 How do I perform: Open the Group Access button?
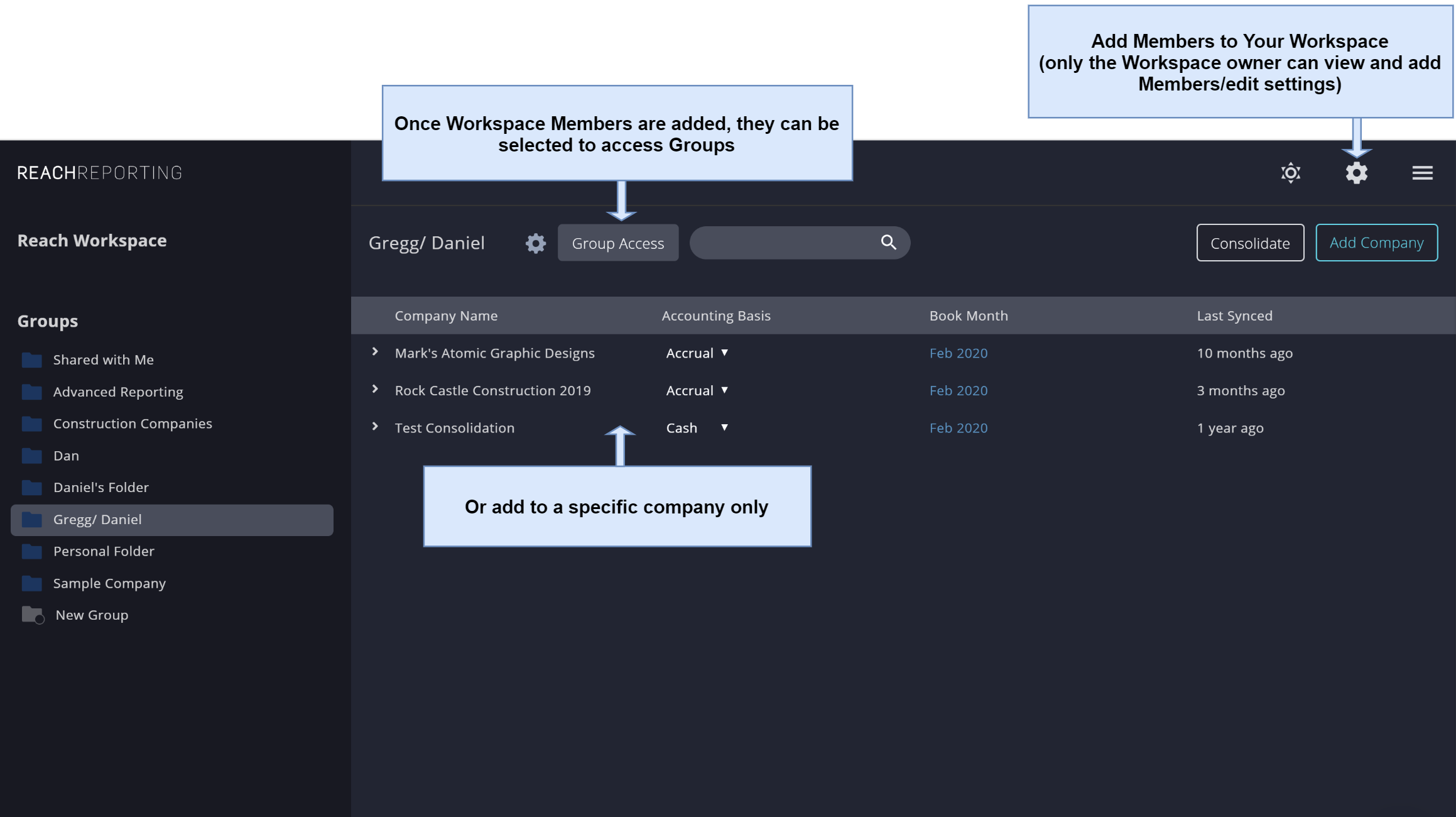pos(618,243)
